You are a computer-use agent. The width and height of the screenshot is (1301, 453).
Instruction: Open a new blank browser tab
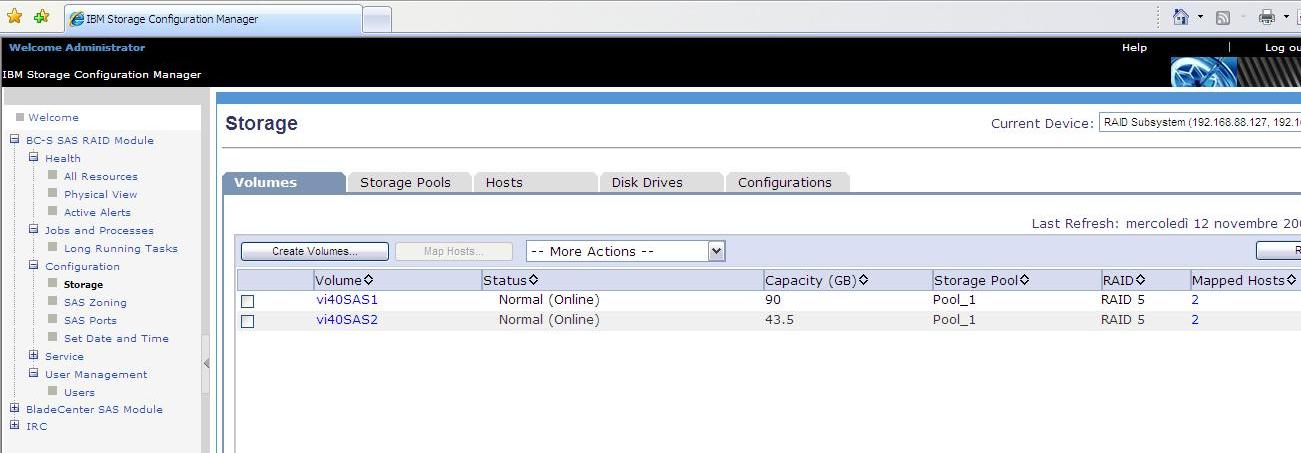tap(376, 20)
